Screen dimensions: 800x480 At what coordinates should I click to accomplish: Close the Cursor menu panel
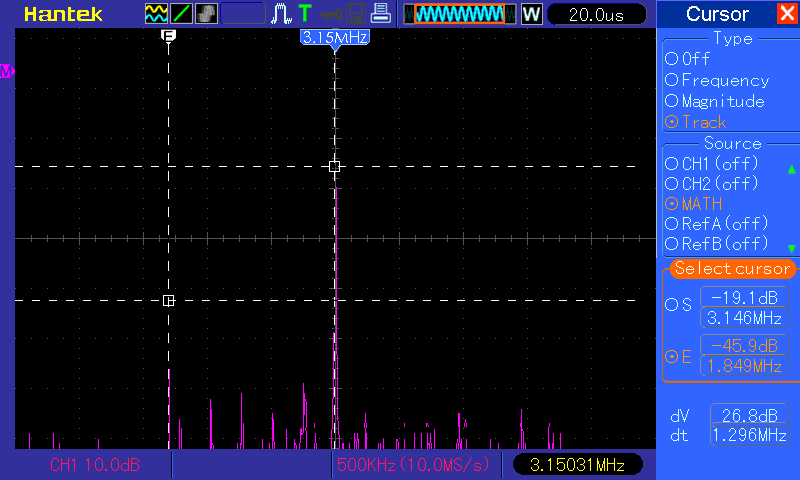[786, 14]
